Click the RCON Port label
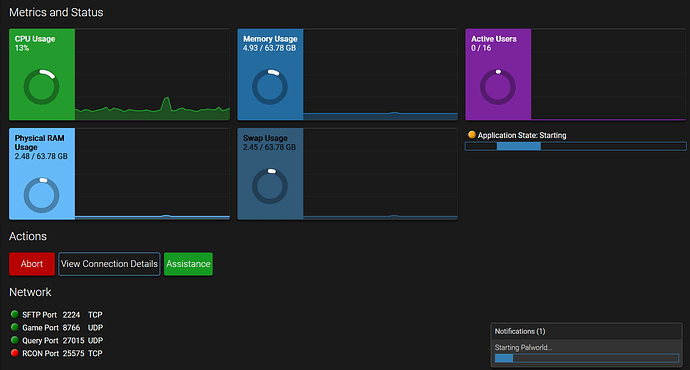The height and width of the screenshot is (370, 690). coord(40,353)
